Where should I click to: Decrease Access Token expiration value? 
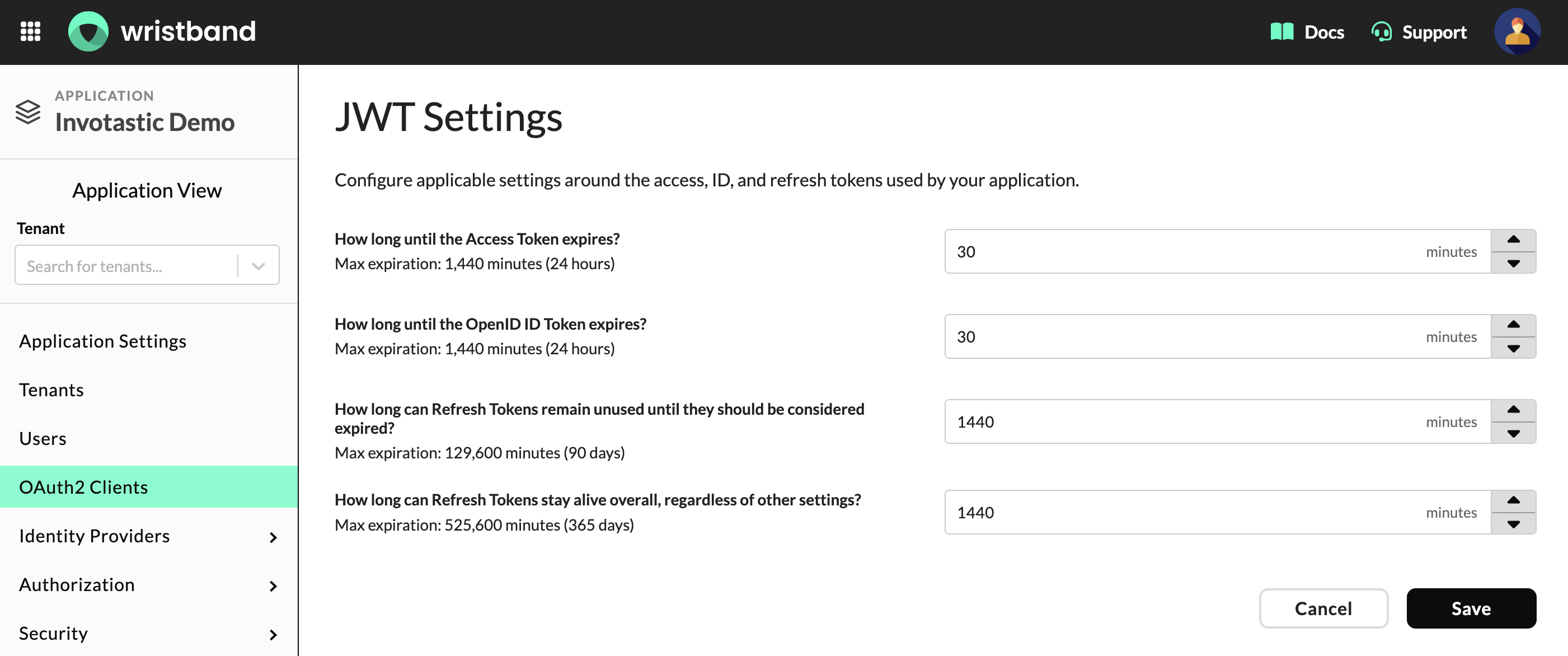pyautogui.click(x=1513, y=263)
